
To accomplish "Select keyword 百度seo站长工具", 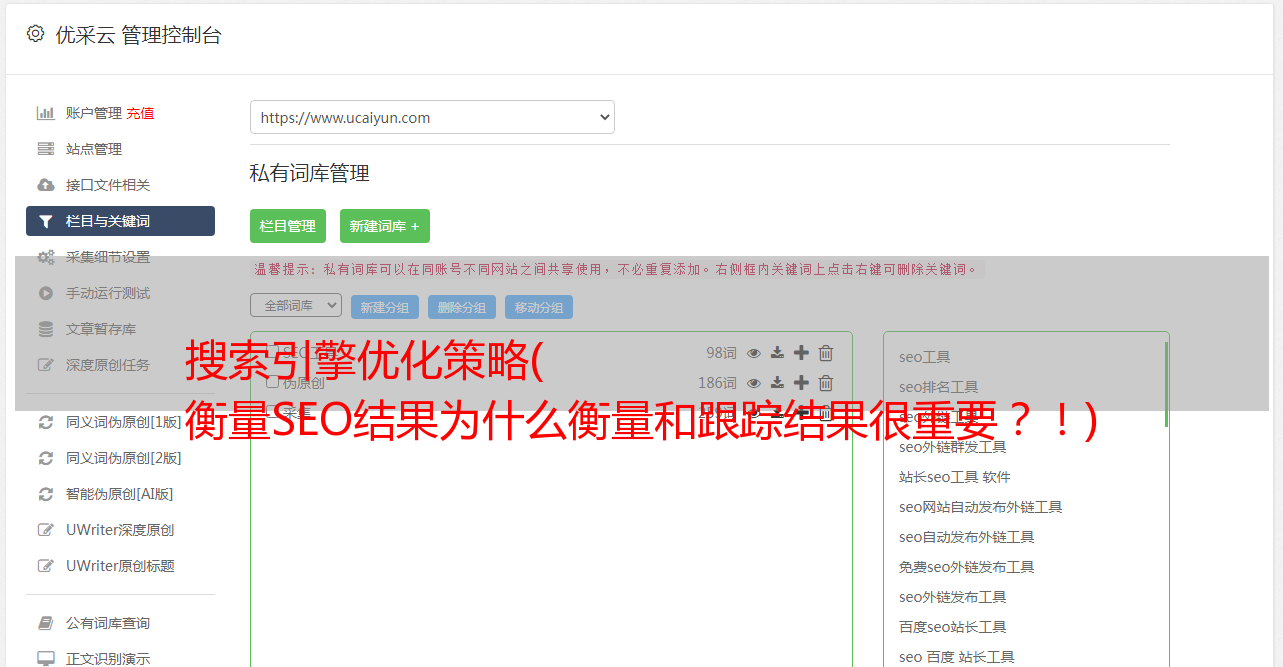I will click(953, 627).
